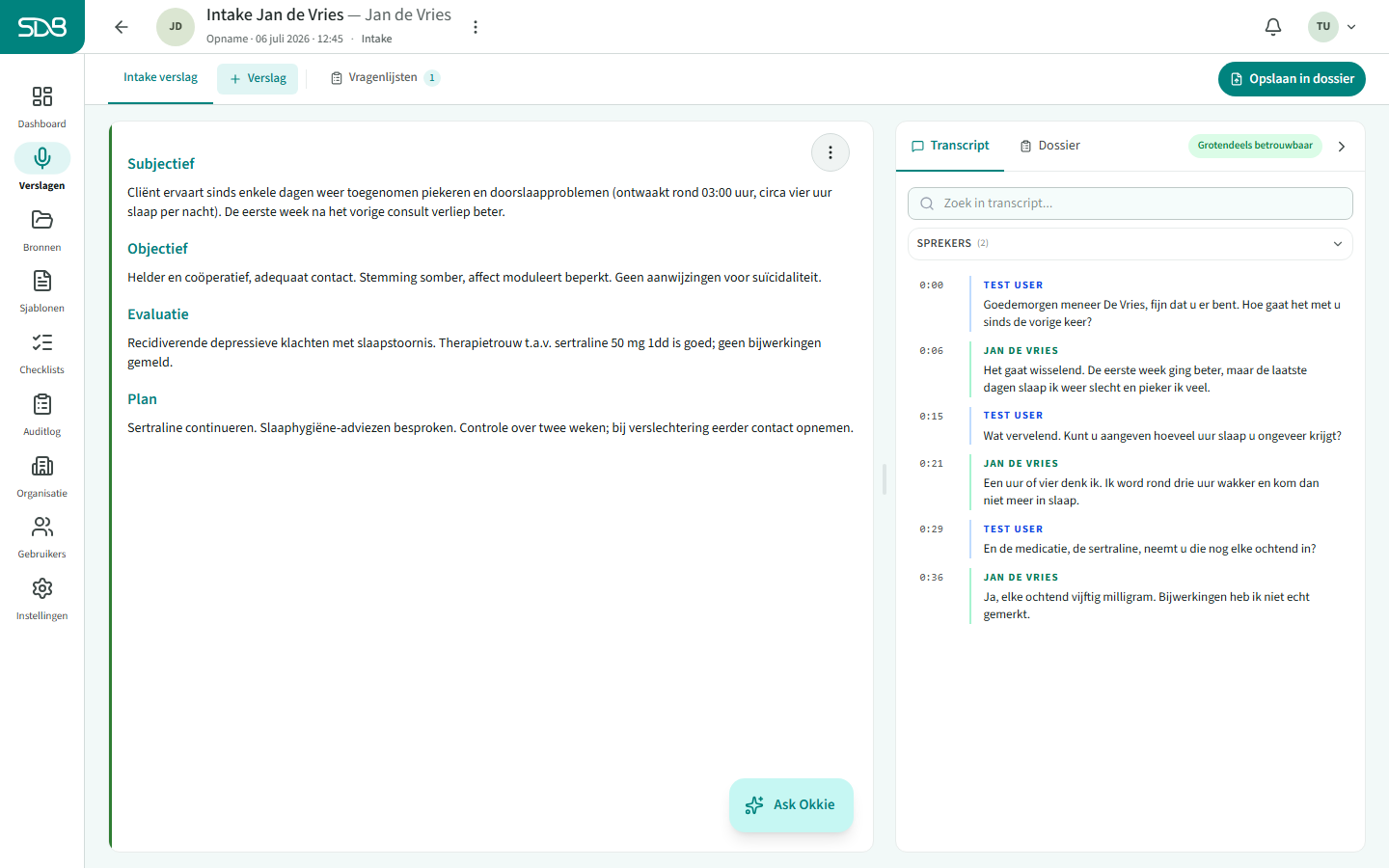Select transcript timestamp 0:06
Image resolution: width=1389 pixels, height=868 pixels.
pyautogui.click(x=932, y=351)
